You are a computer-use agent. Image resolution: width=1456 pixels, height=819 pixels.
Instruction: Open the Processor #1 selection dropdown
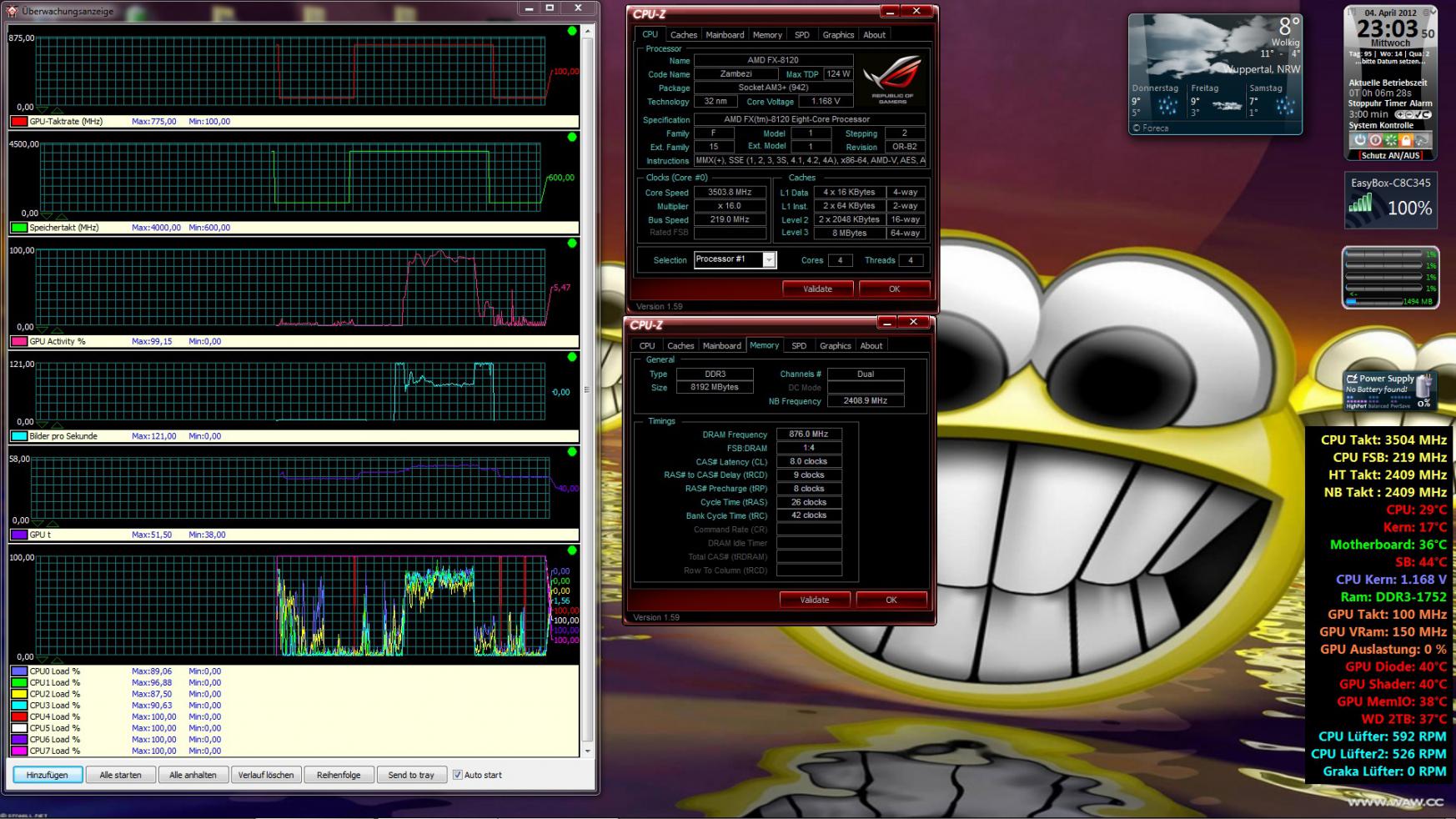pyautogui.click(x=769, y=260)
